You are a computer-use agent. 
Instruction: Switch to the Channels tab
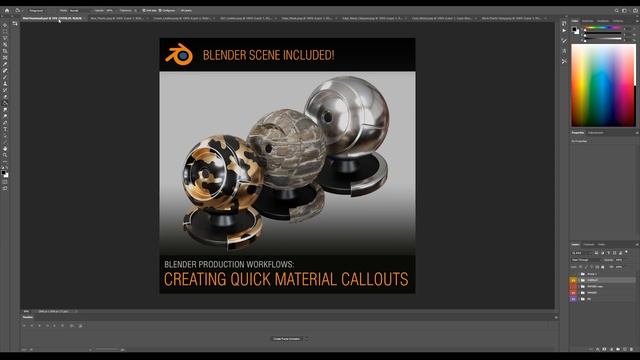589,244
